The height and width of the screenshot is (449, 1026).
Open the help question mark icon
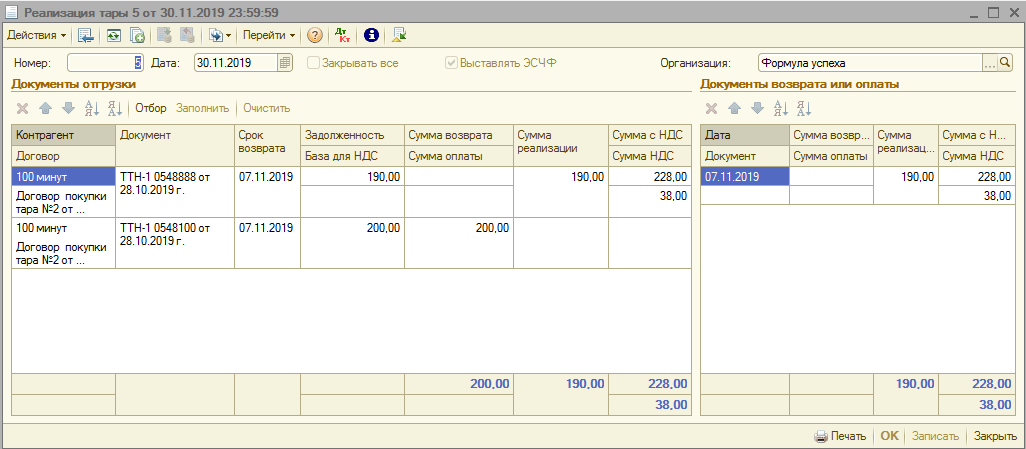[315, 35]
